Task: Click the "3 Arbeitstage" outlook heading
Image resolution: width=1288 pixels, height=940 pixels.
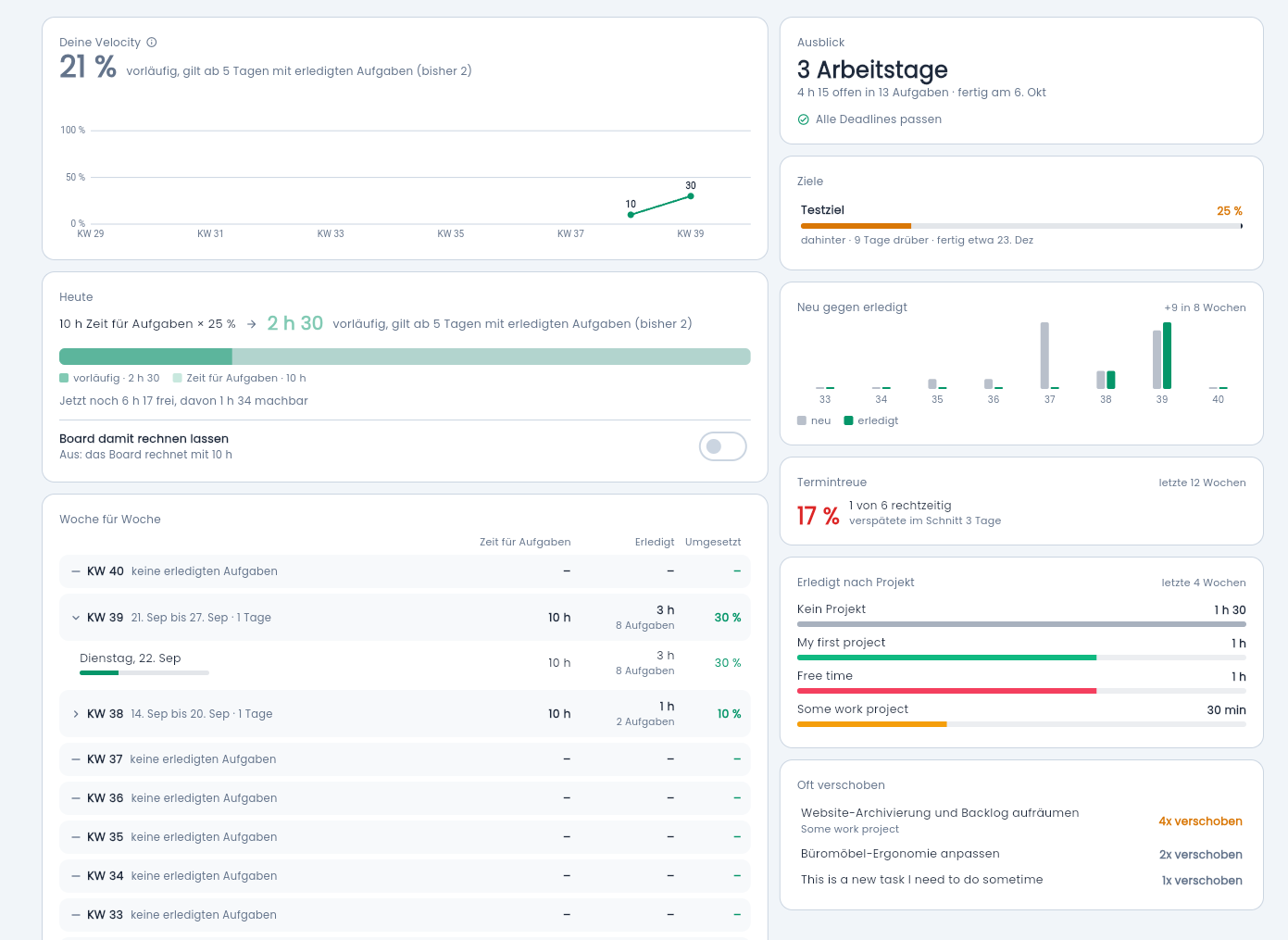Action: tap(872, 70)
